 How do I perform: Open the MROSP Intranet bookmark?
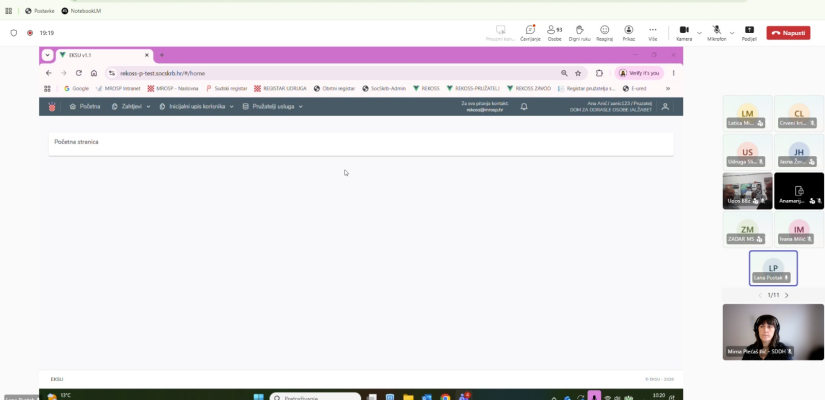click(x=118, y=88)
